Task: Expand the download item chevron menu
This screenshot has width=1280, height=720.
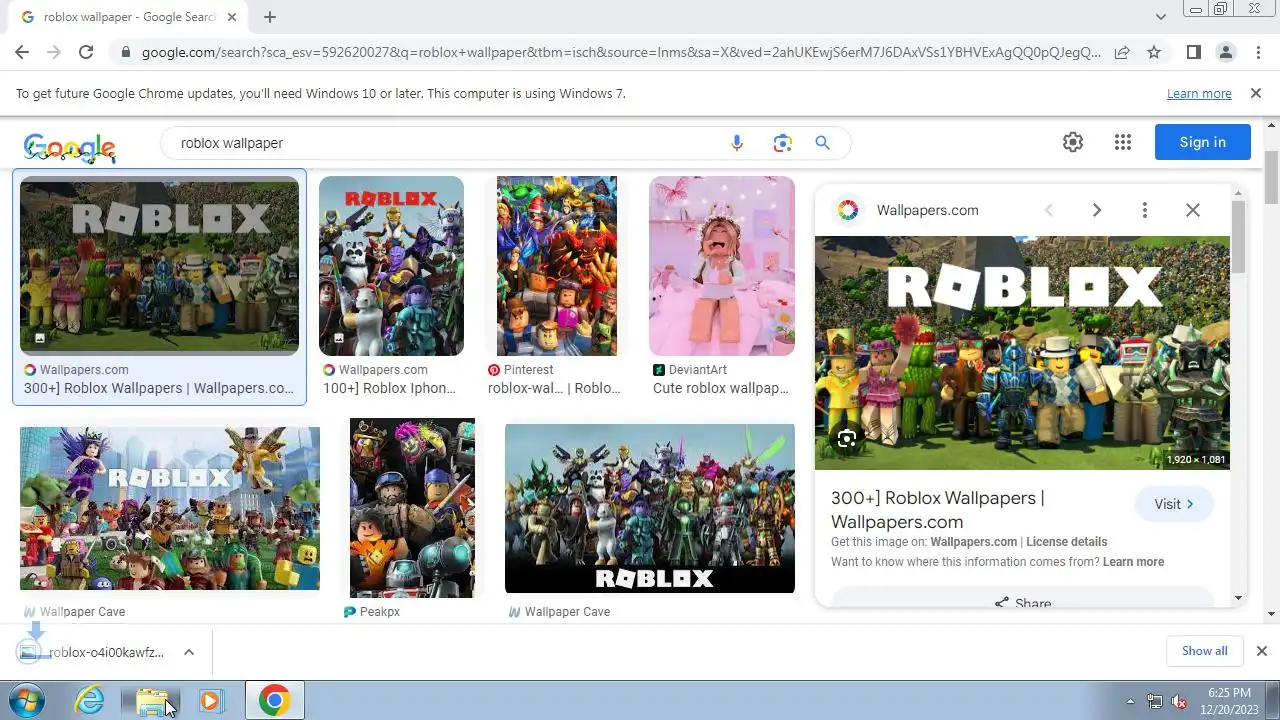Action: click(x=188, y=652)
